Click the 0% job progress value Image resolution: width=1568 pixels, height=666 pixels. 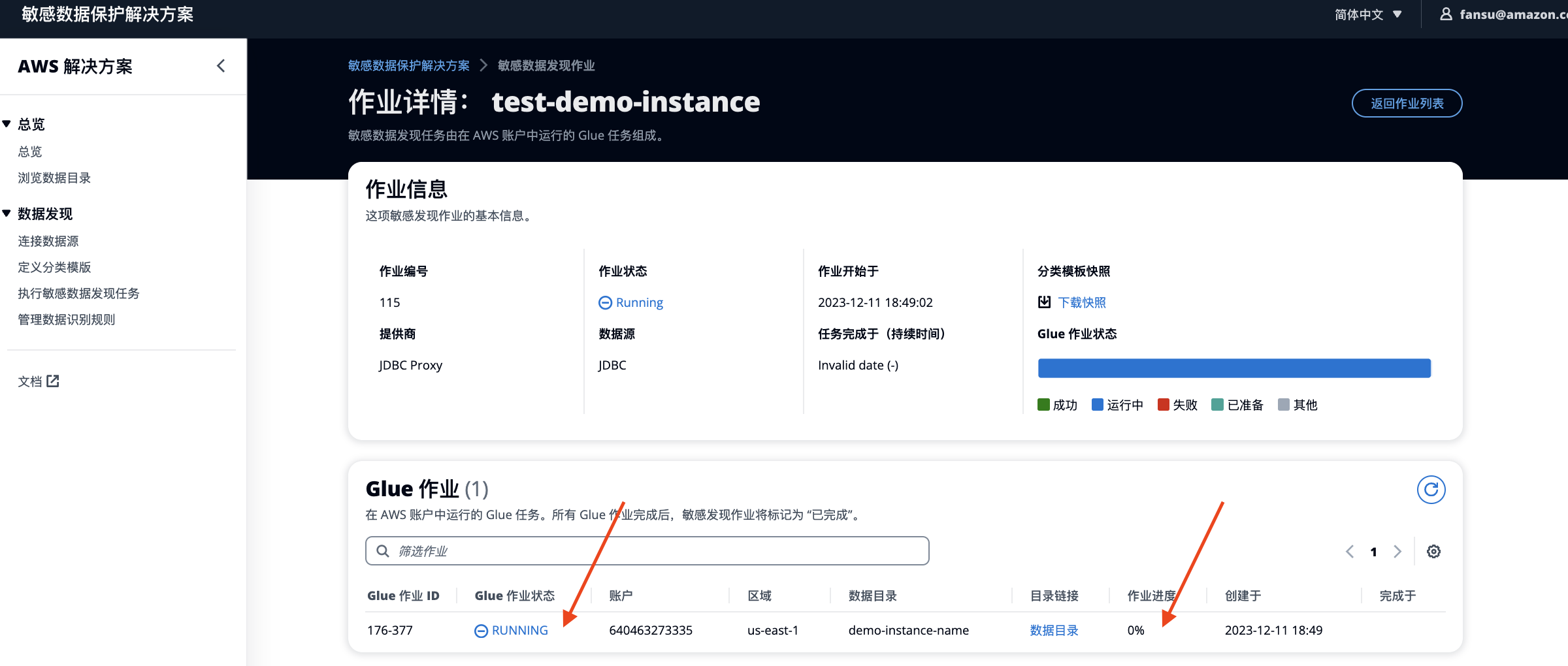pyautogui.click(x=1135, y=630)
